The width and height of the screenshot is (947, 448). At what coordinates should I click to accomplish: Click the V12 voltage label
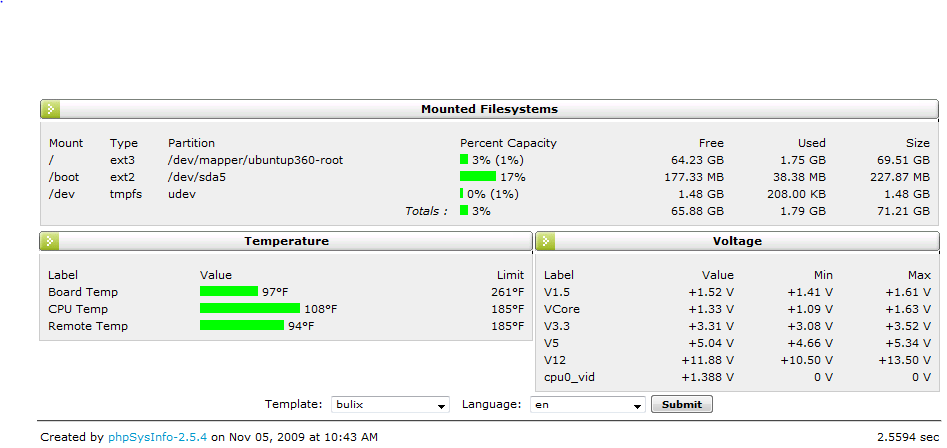(554, 360)
